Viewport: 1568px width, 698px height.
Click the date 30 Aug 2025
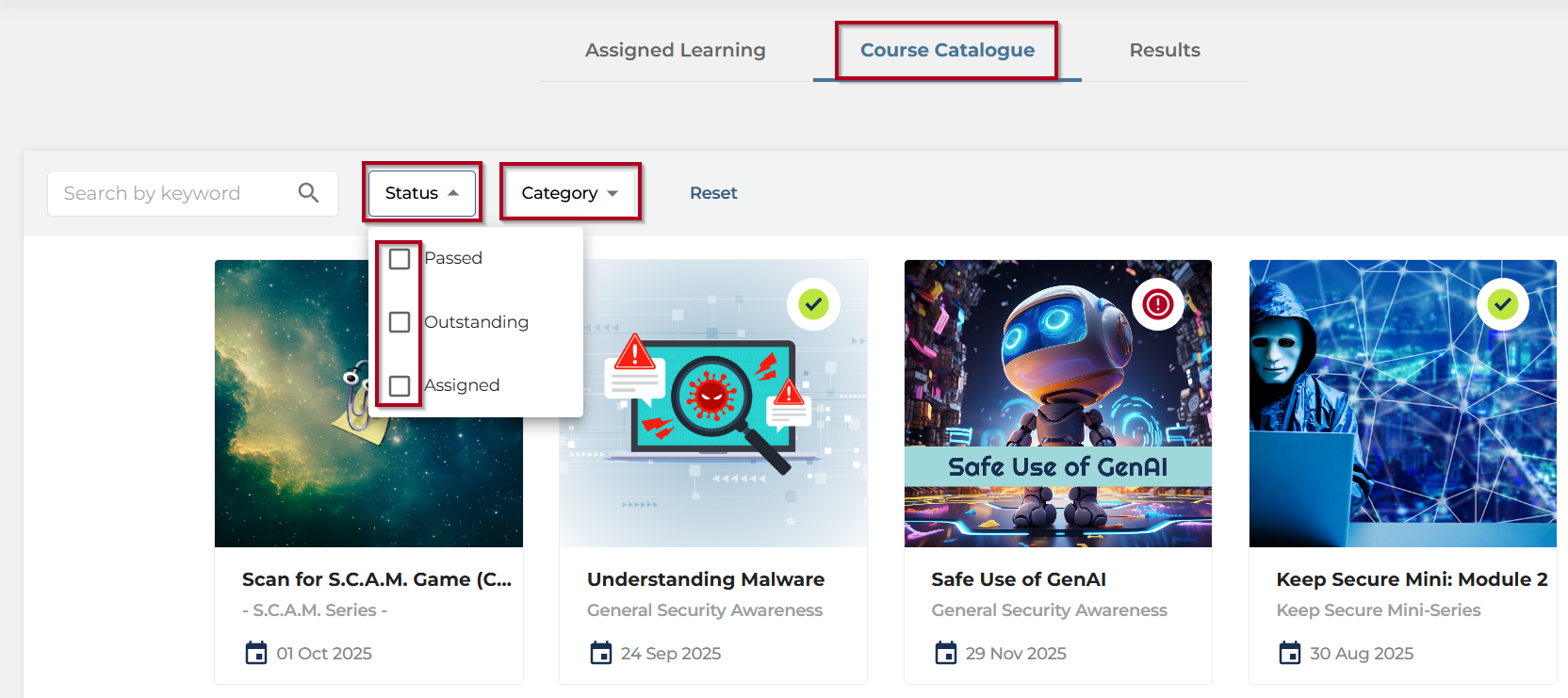pyautogui.click(x=1362, y=654)
